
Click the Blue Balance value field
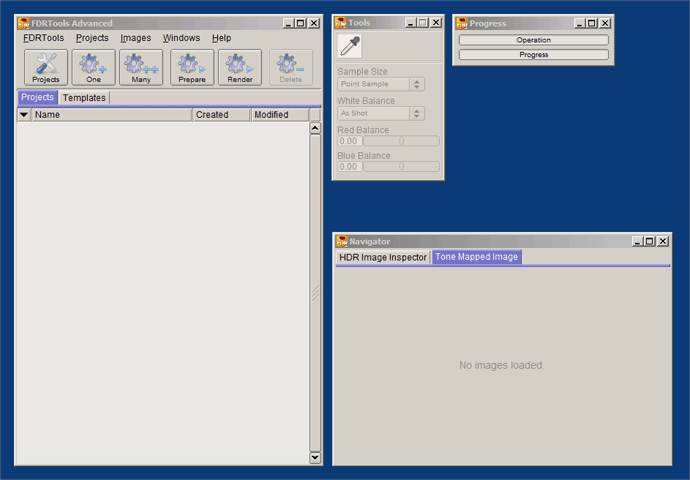pyautogui.click(x=349, y=167)
